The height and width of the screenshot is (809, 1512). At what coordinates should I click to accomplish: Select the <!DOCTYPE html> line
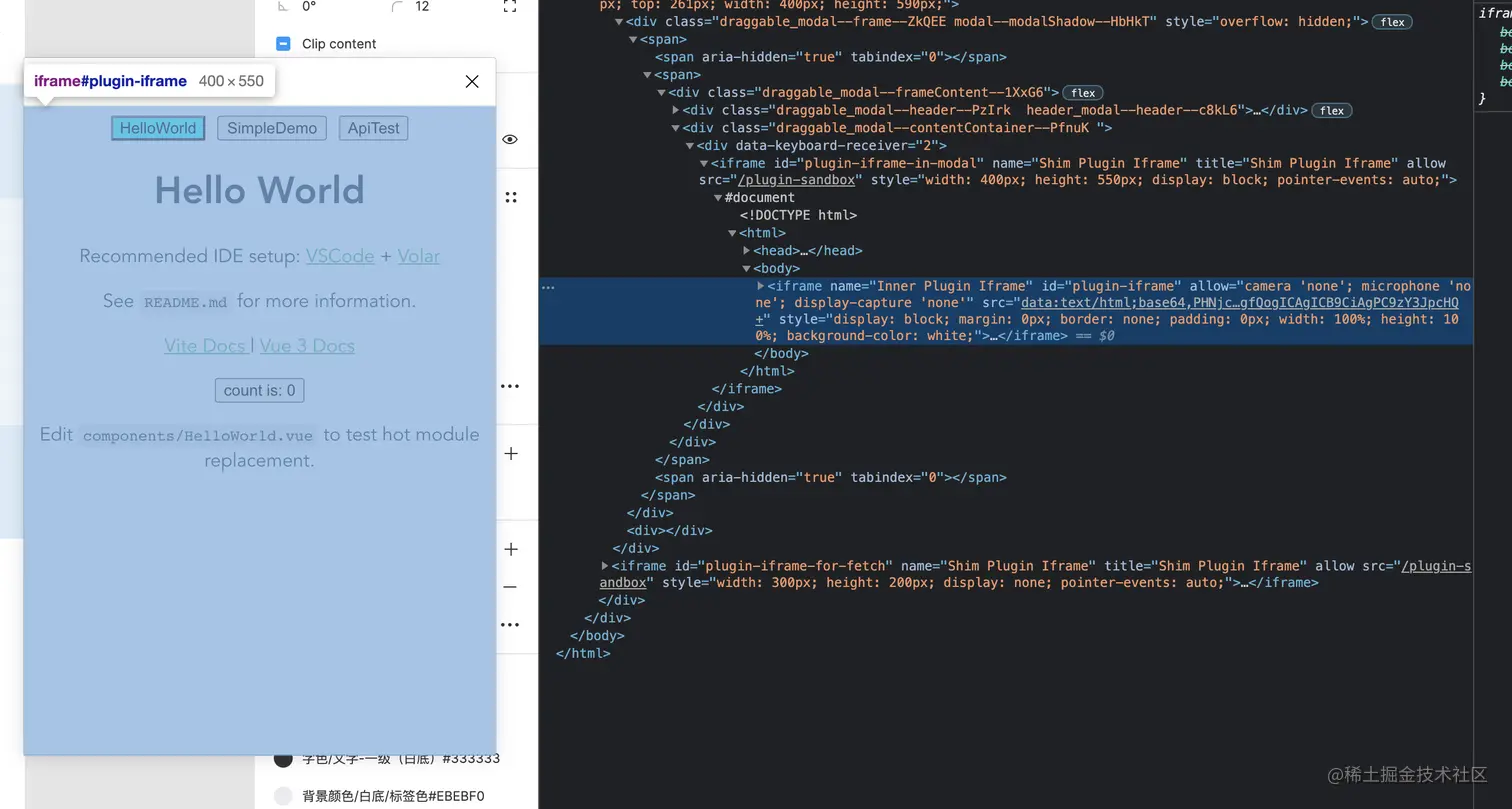798,215
